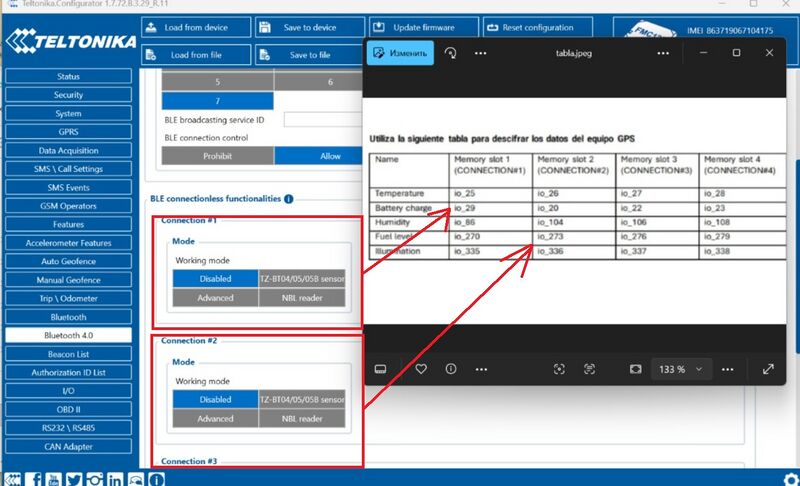Open CAN Adapter section
800x486 pixels.
pyautogui.click(x=68, y=447)
